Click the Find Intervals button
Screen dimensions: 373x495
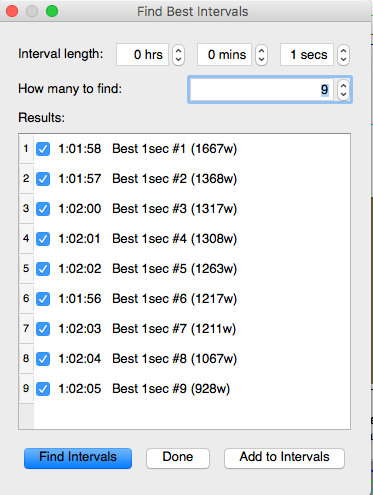pos(78,458)
